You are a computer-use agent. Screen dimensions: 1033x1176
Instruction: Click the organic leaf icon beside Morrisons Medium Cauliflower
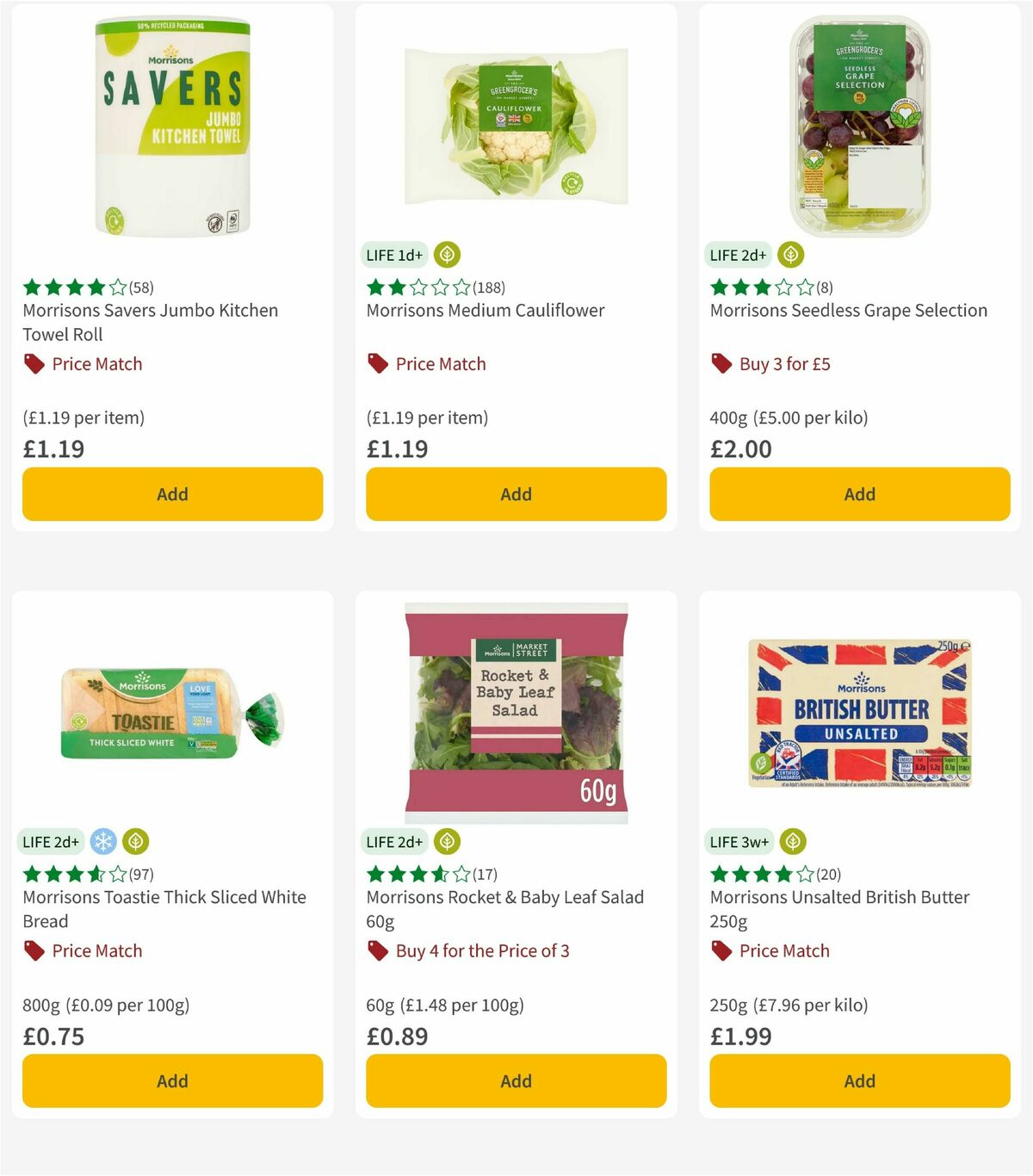click(448, 255)
